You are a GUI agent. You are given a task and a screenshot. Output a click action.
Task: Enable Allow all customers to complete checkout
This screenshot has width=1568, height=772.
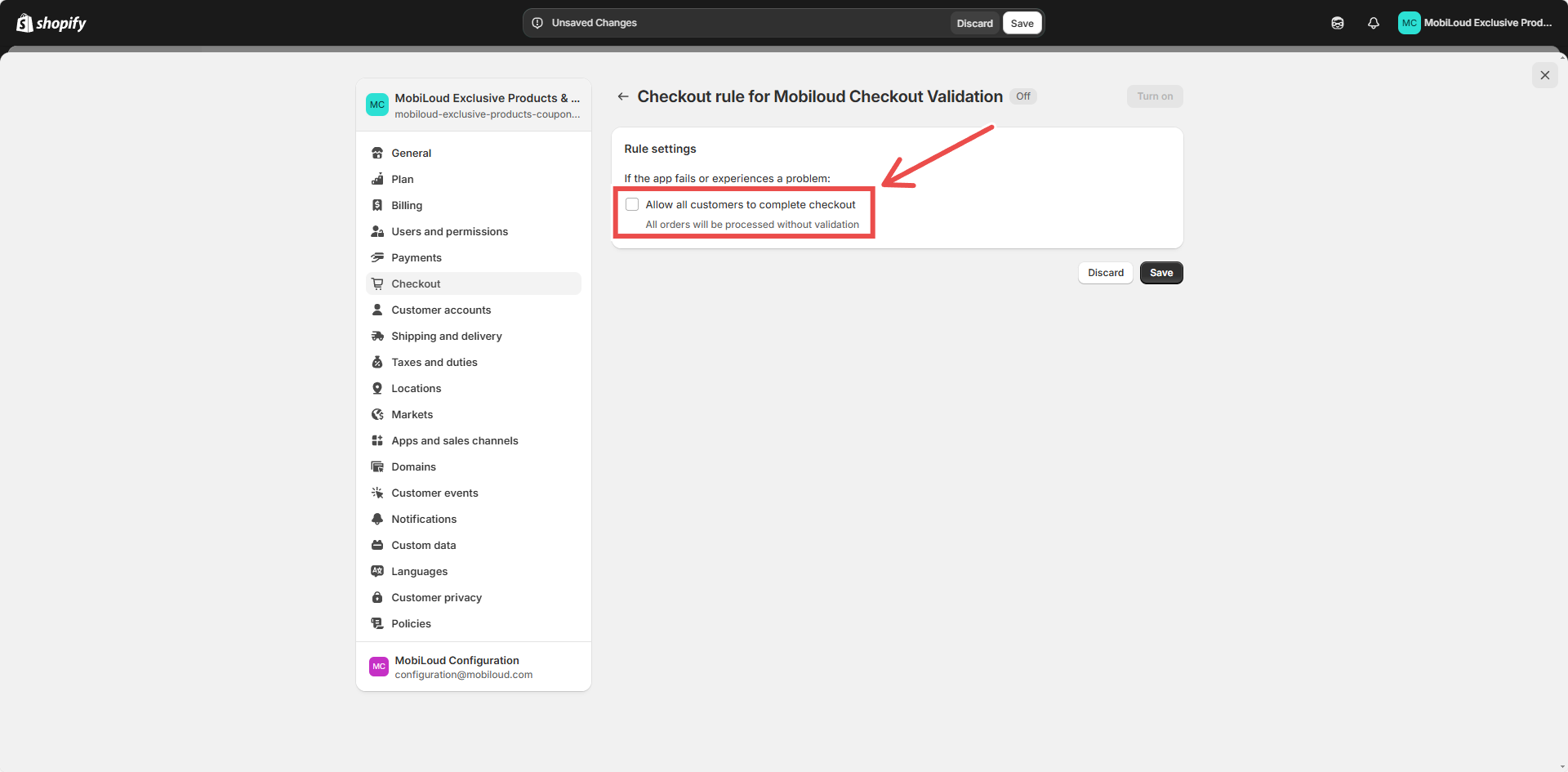632,204
